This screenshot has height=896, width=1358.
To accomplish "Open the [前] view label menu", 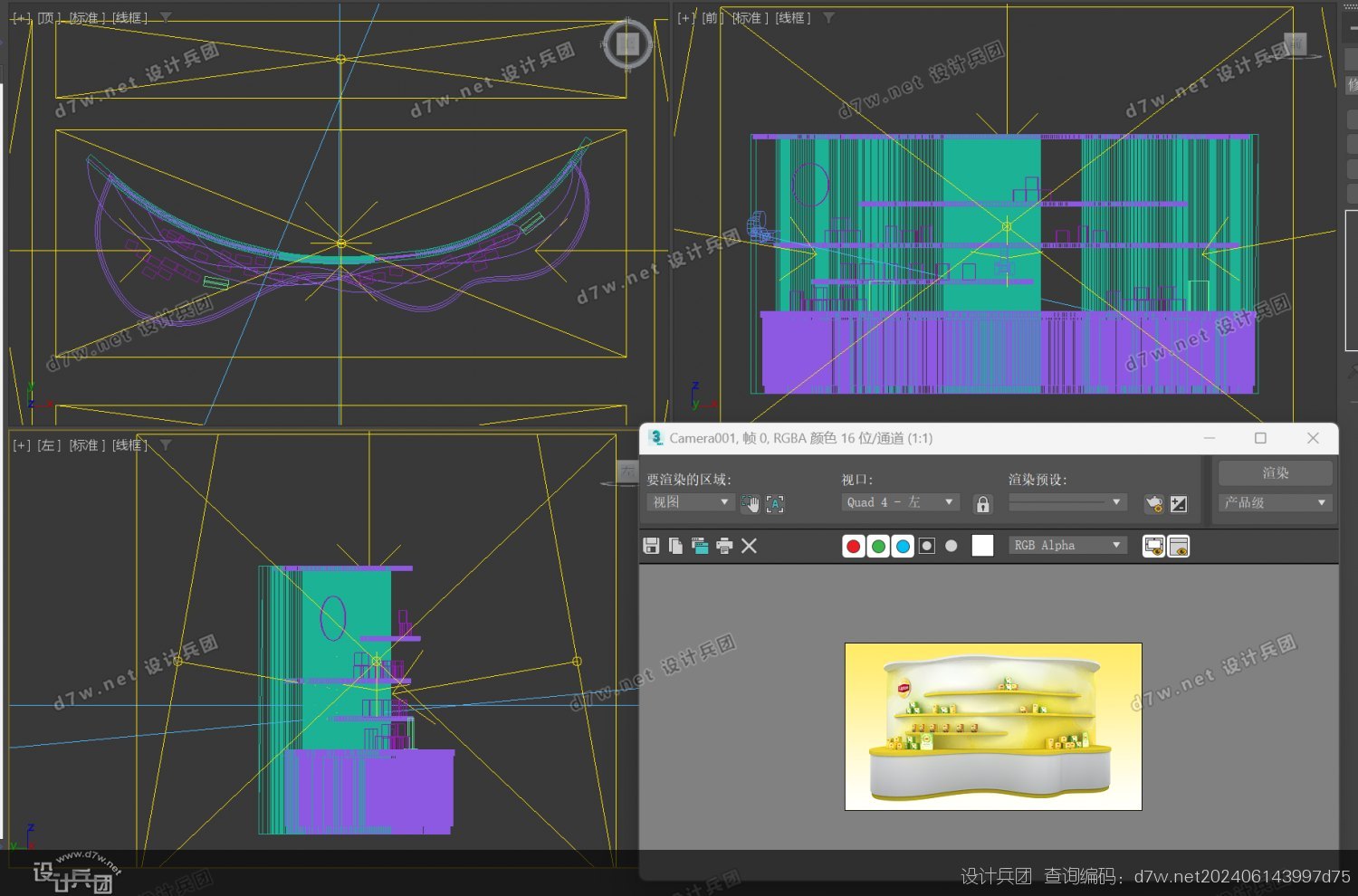I will tap(713, 18).
